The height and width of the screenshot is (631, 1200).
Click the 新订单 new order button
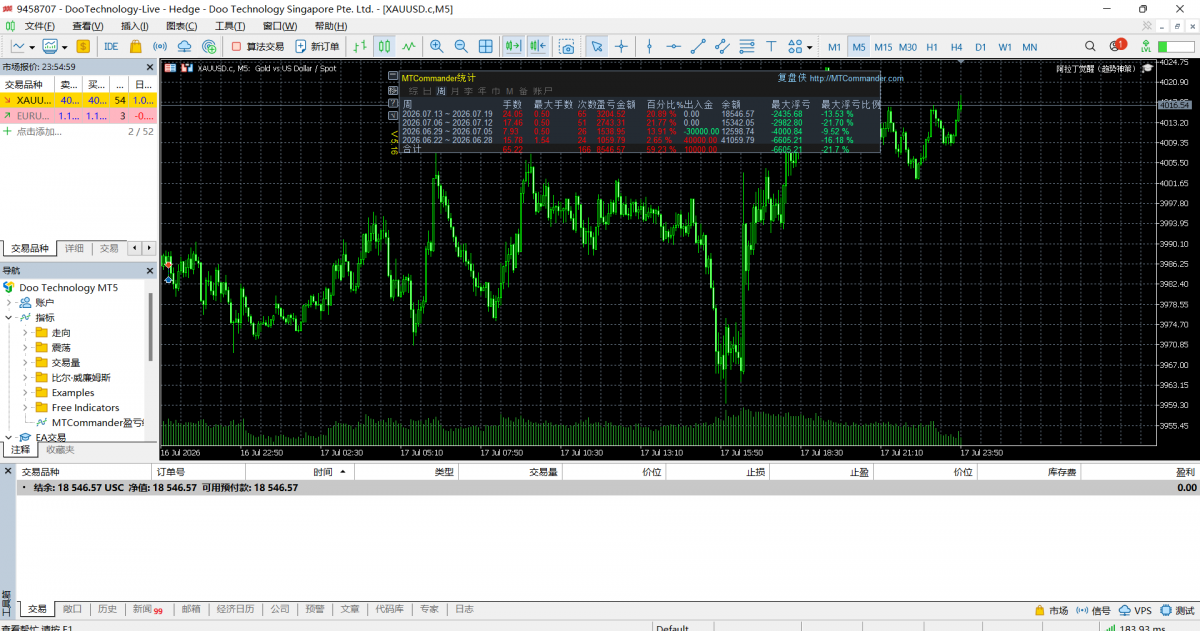[318, 46]
